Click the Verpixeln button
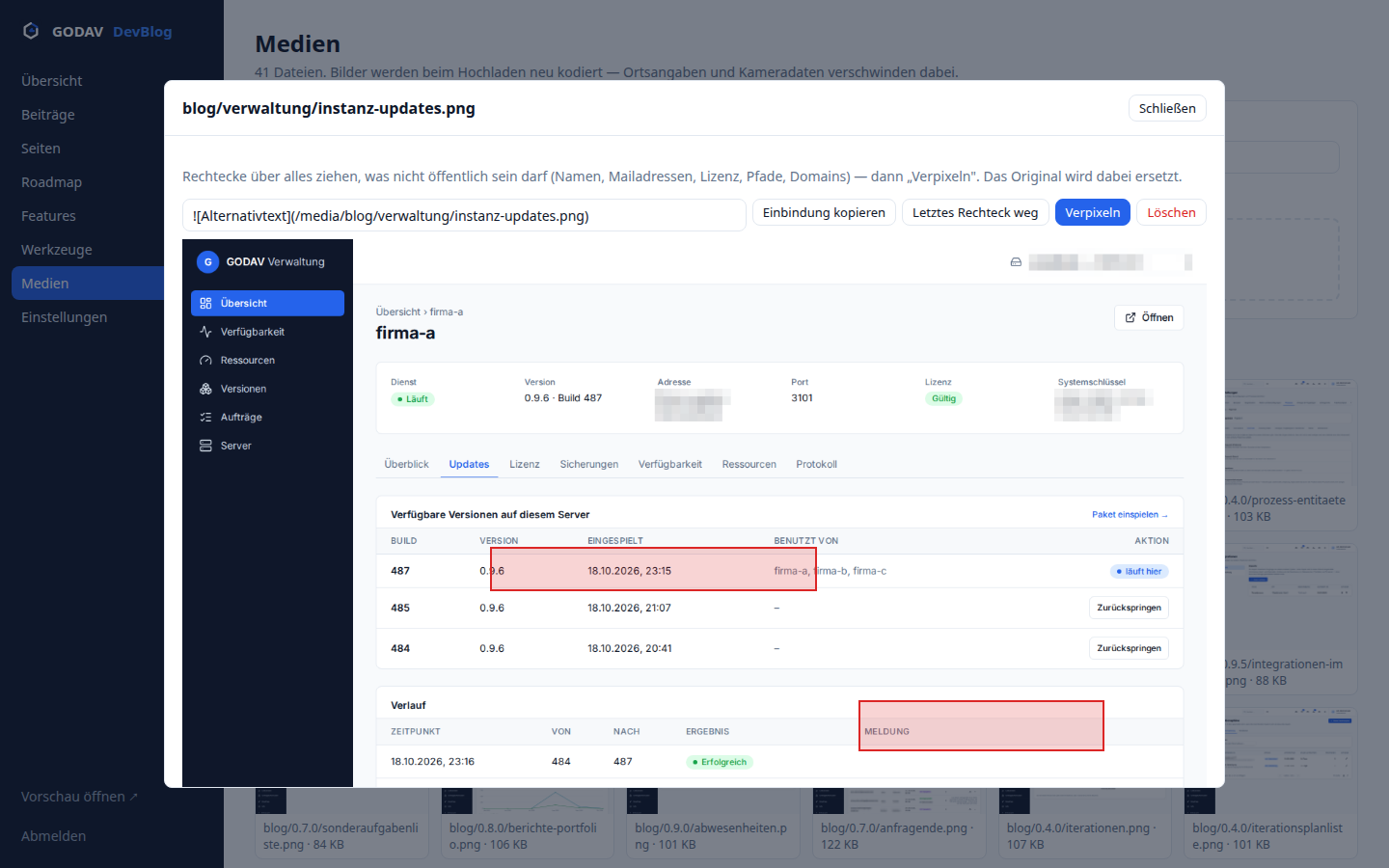Image resolution: width=1389 pixels, height=868 pixels. 1093,212
